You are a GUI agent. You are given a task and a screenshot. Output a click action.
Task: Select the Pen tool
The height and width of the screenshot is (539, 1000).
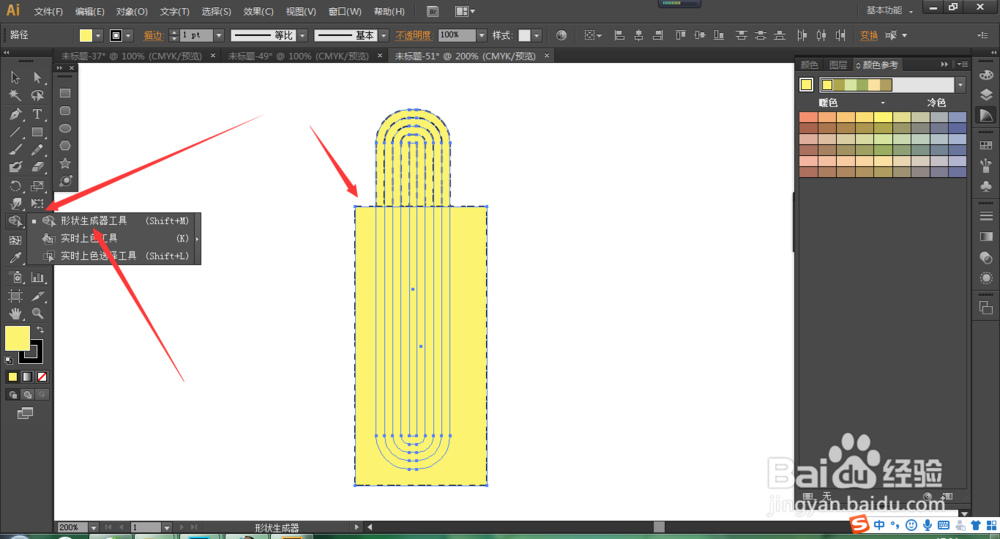(x=15, y=114)
